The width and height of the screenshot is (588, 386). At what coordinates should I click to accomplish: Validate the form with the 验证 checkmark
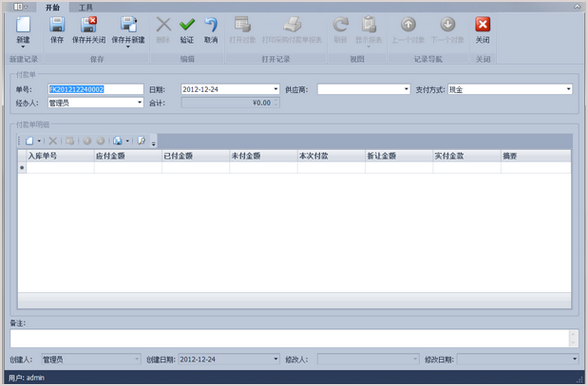pos(187,25)
